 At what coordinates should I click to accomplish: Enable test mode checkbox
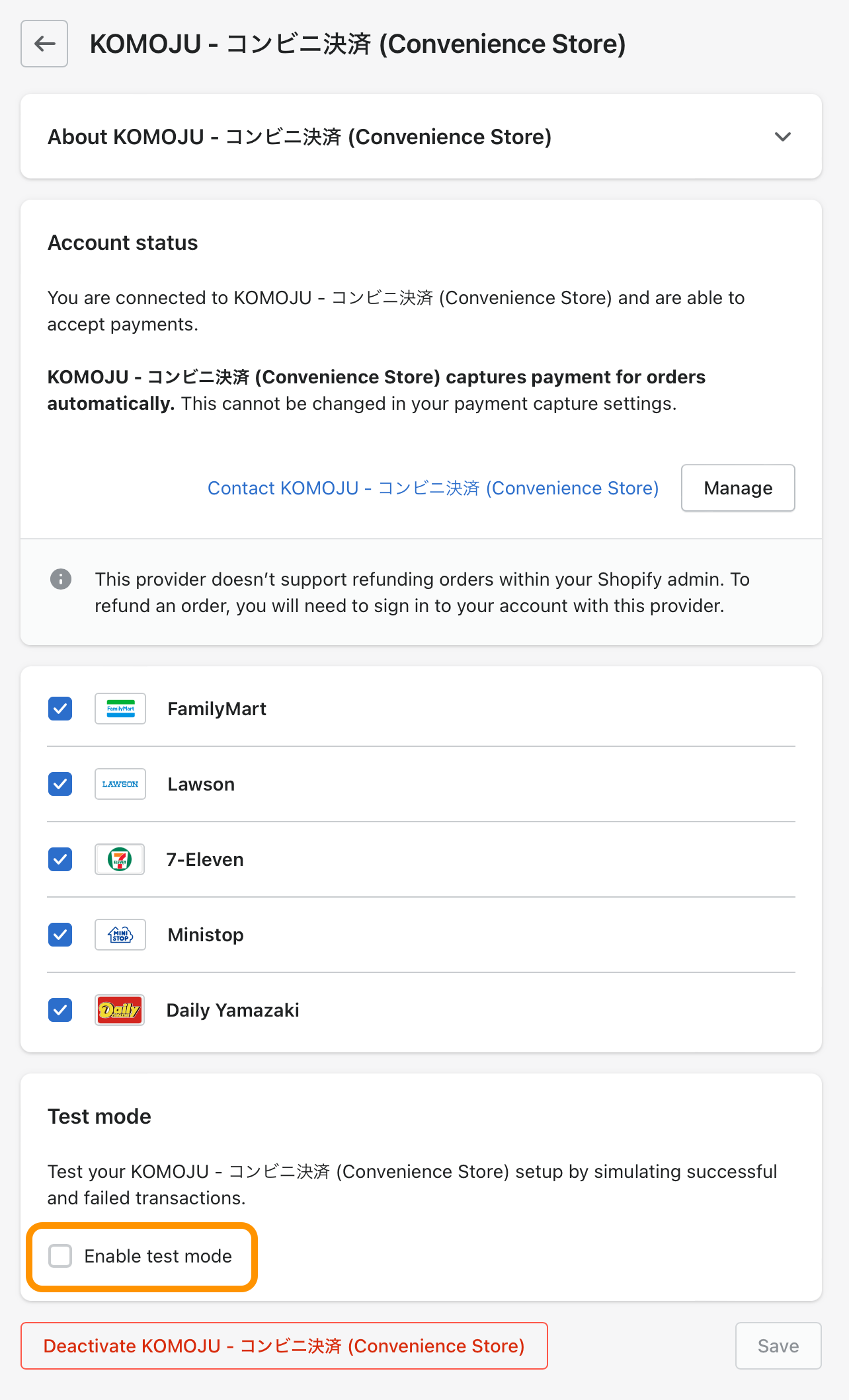coord(60,1256)
